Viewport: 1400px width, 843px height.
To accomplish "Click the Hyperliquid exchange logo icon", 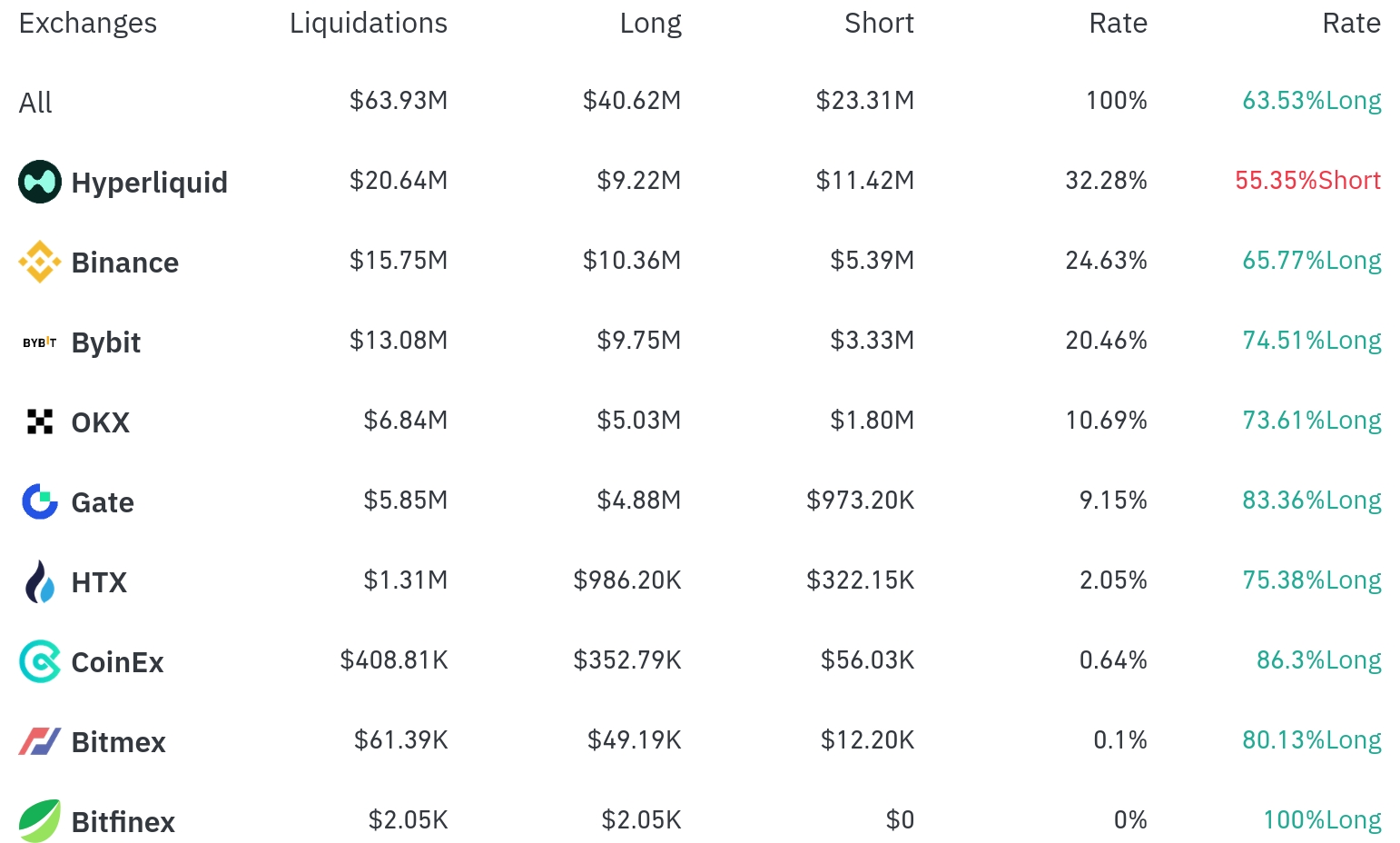I will tap(40, 182).
